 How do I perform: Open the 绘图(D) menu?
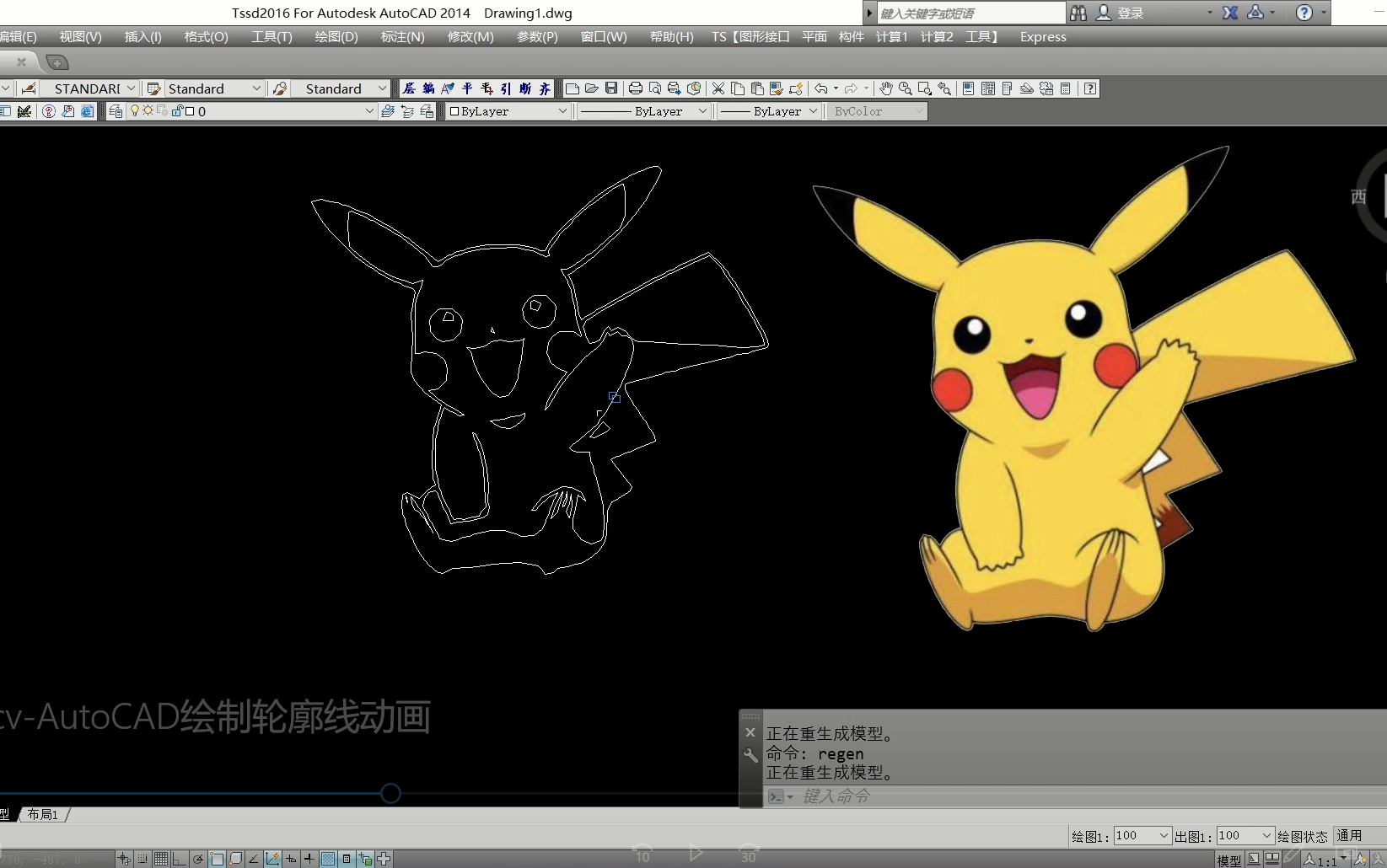coord(336,36)
